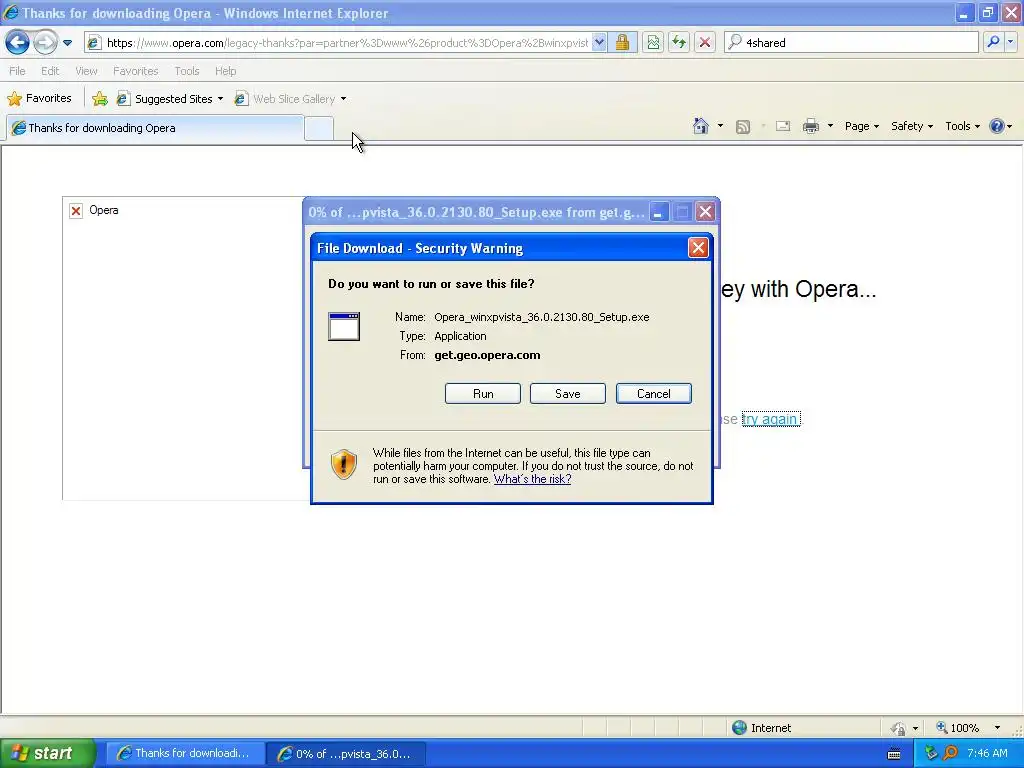
Task: Click the application file icon in dialog
Action: (x=344, y=327)
